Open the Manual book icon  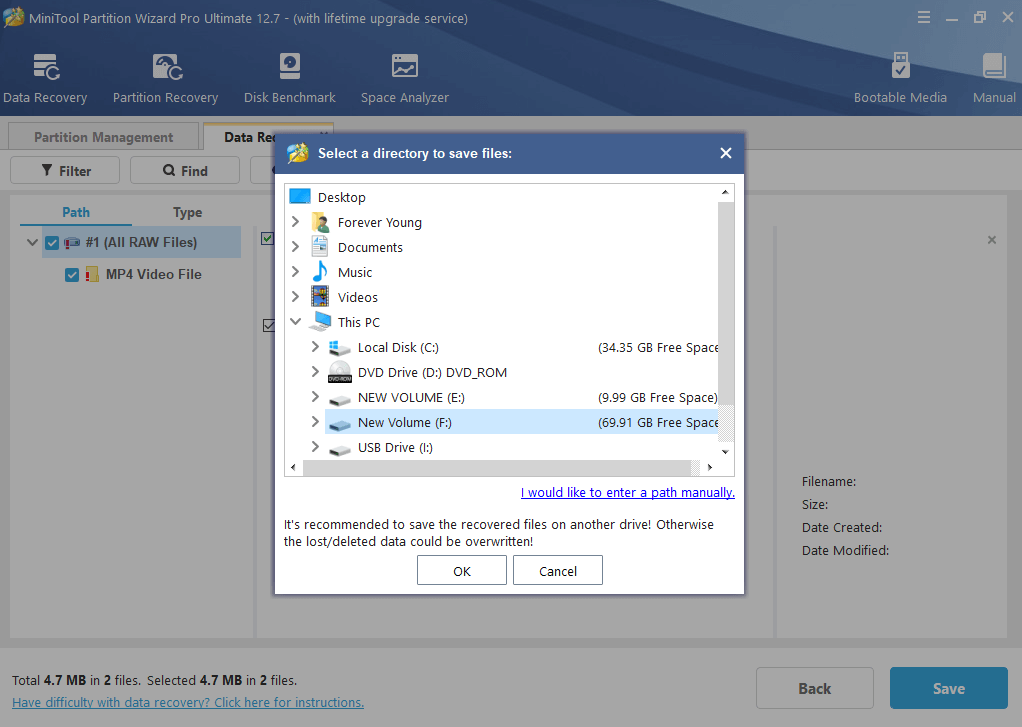pyautogui.click(x=994, y=66)
